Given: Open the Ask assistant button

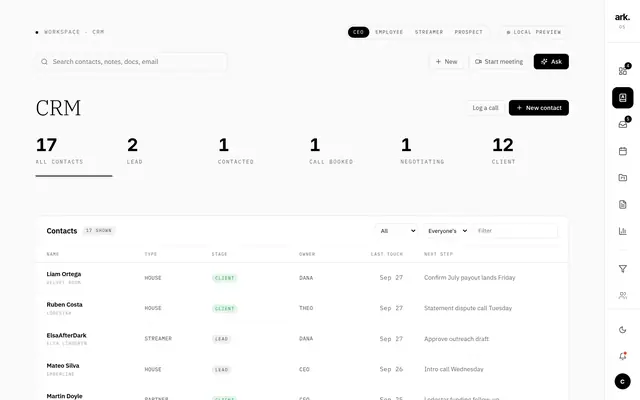Looking at the screenshot, I should 551,62.
